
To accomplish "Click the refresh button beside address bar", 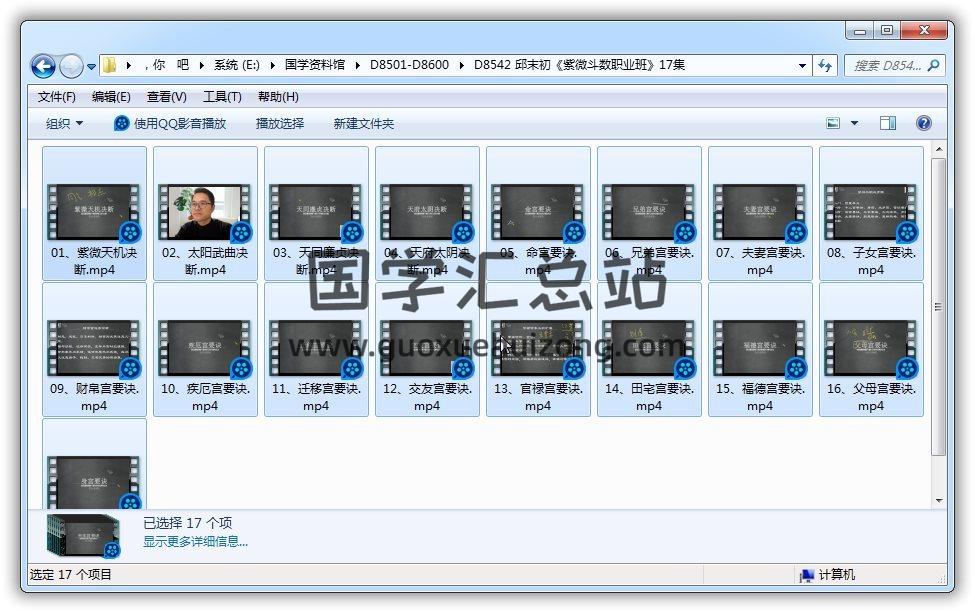I will (x=825, y=66).
